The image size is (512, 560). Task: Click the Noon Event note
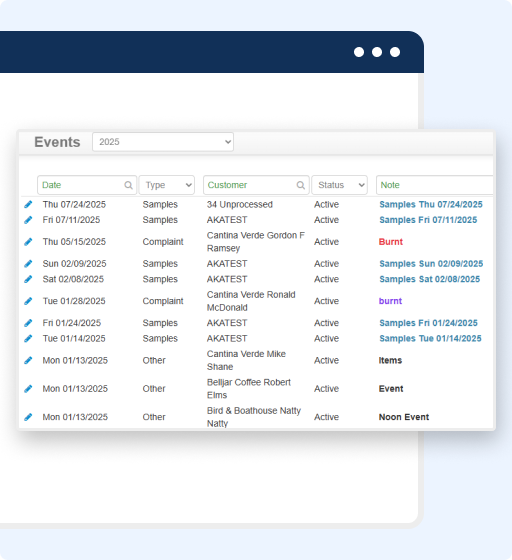(x=404, y=417)
